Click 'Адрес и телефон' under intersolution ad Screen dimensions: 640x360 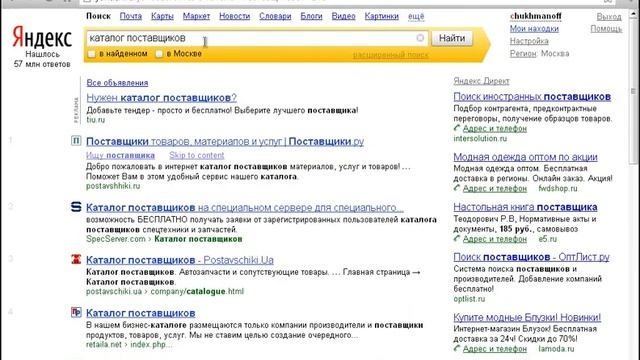point(495,129)
